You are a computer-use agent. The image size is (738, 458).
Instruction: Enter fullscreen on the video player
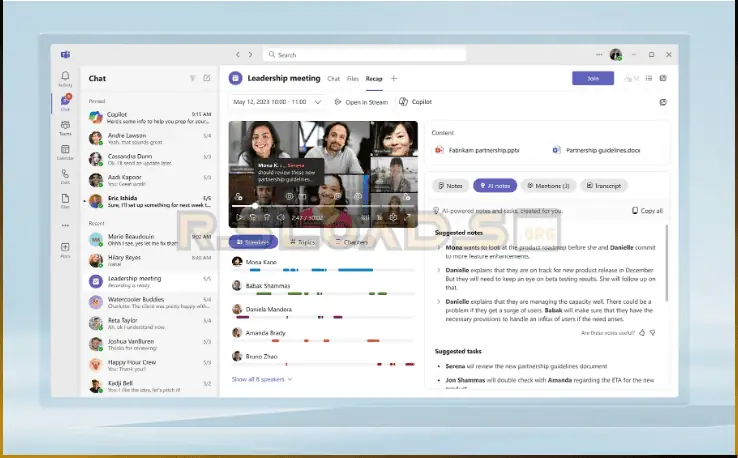pos(408,217)
